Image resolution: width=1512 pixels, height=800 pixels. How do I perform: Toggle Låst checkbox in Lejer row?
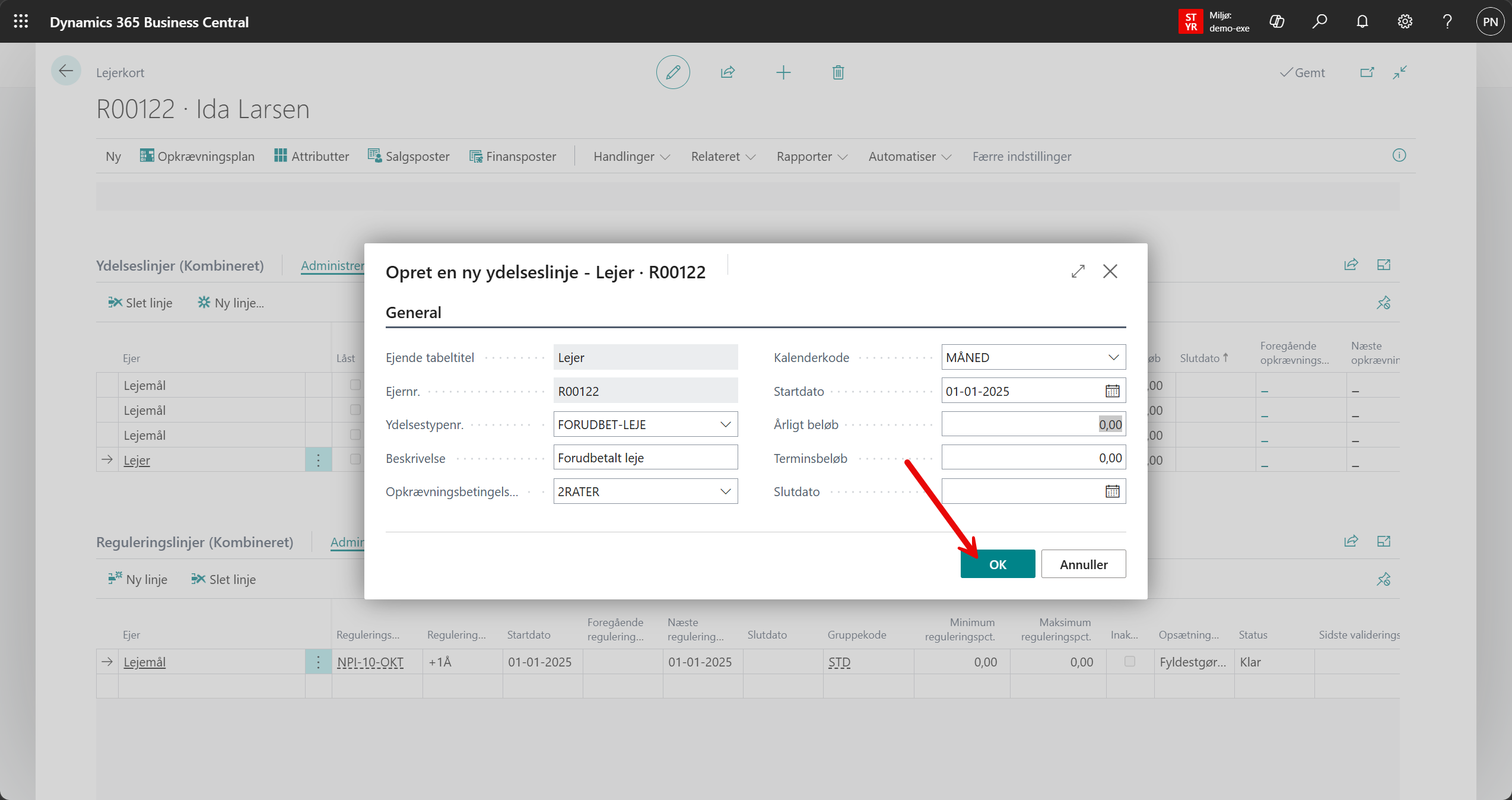coord(355,459)
